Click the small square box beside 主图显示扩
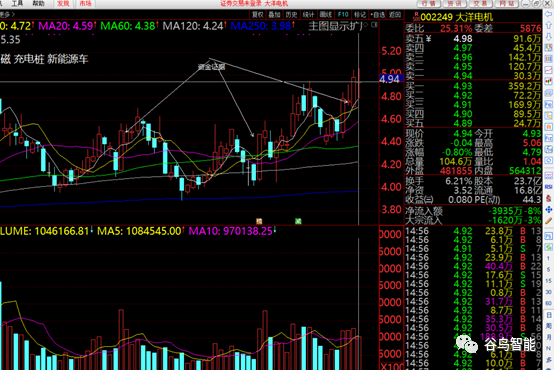 tap(375, 25)
